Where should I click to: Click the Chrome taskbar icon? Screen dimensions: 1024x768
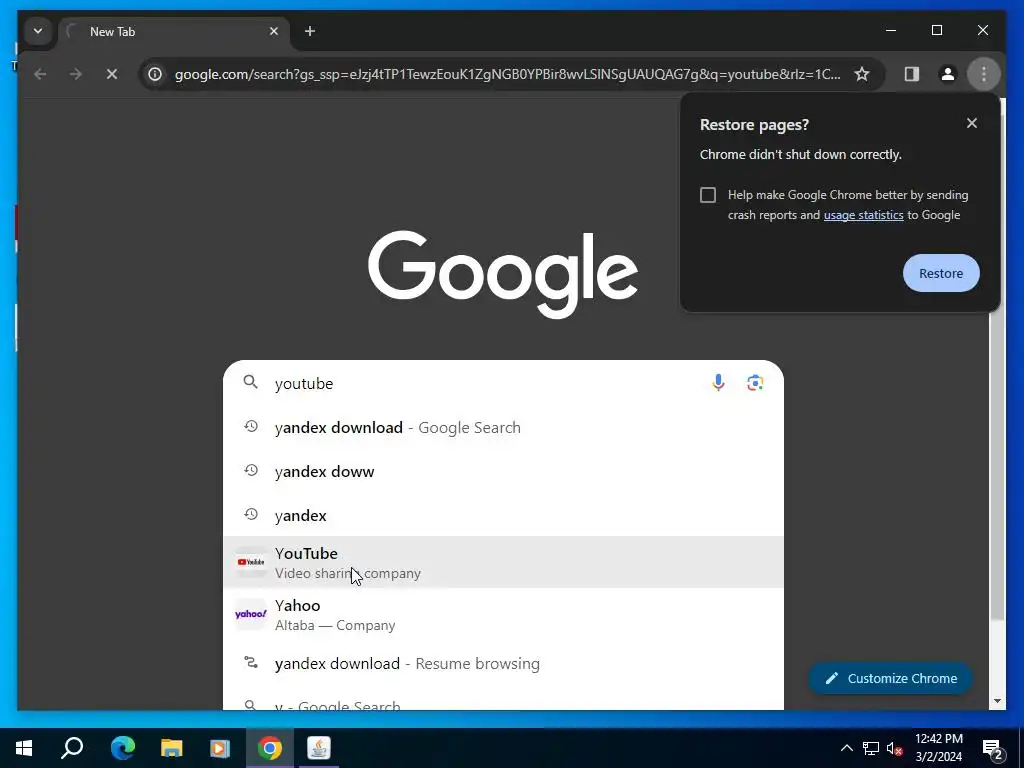pos(270,748)
